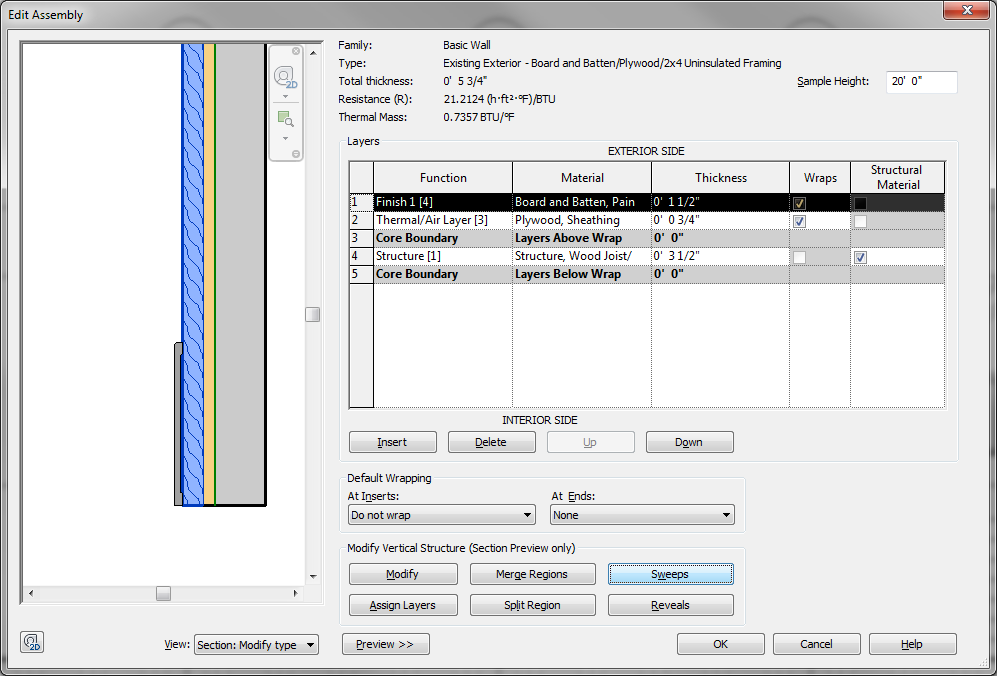Click the 'Finish 1 [4]' function cell
Screen dimensions: 997x676
pos(443,202)
